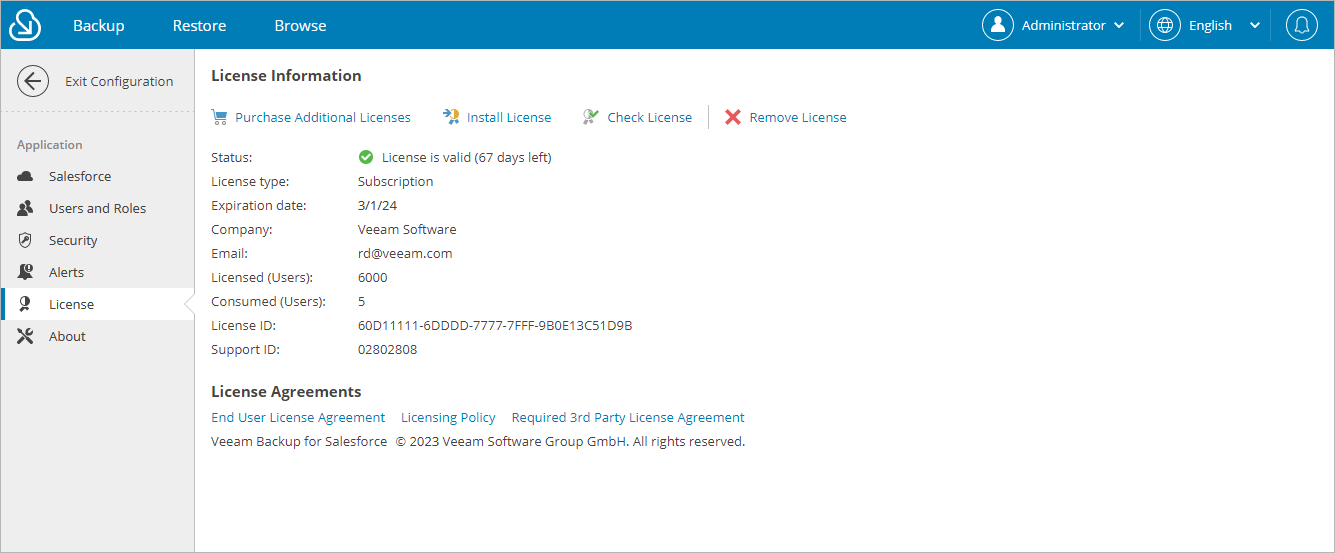1335x553 pixels.
Task: Click Check License
Action: pyautogui.click(x=650, y=117)
